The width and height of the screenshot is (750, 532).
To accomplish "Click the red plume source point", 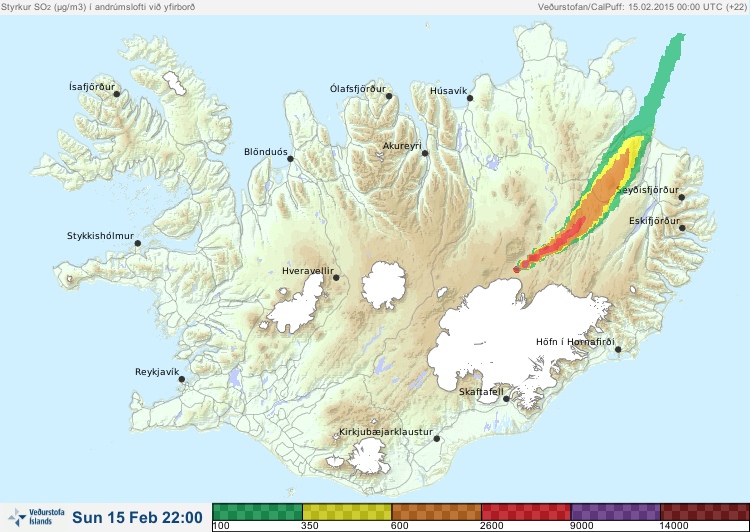I will click(x=517, y=269).
